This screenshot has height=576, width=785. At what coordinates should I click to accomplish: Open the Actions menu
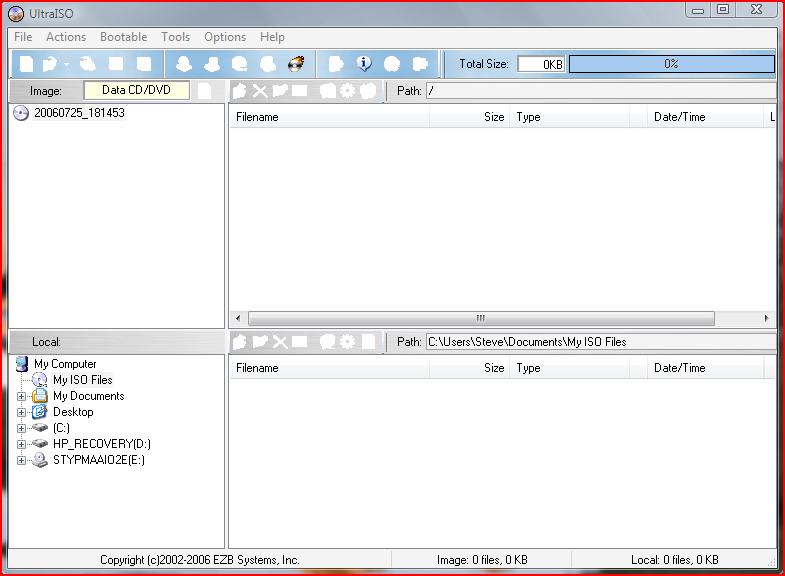66,37
